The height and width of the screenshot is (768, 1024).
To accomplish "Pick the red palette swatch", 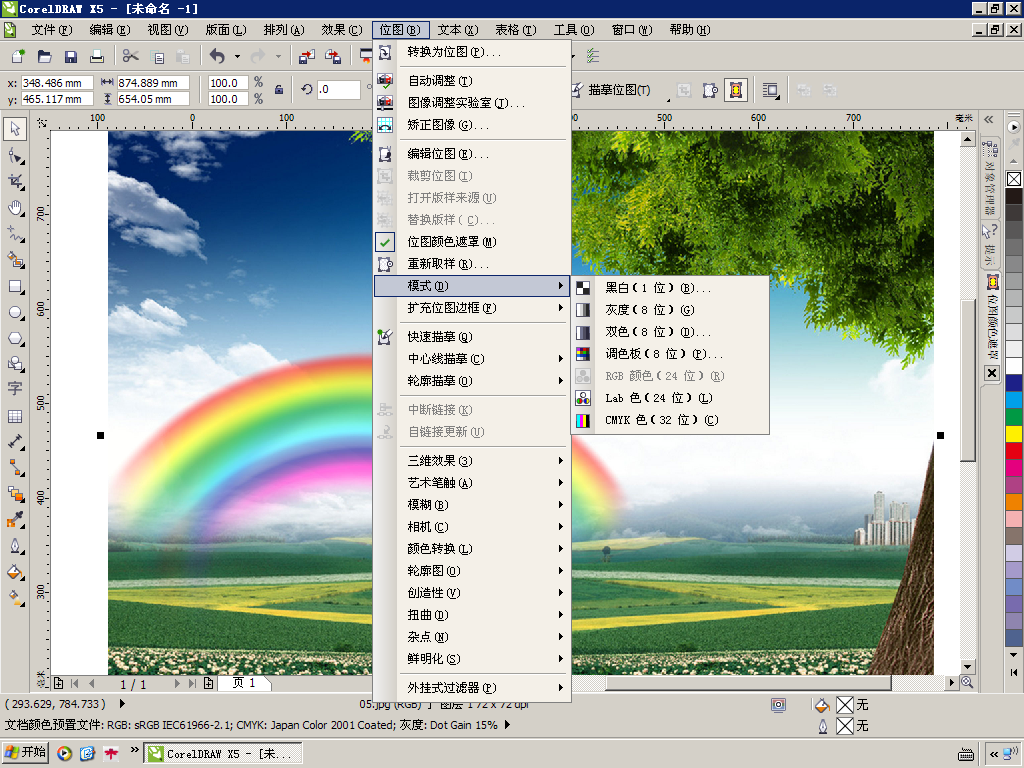I will pos(1014,450).
